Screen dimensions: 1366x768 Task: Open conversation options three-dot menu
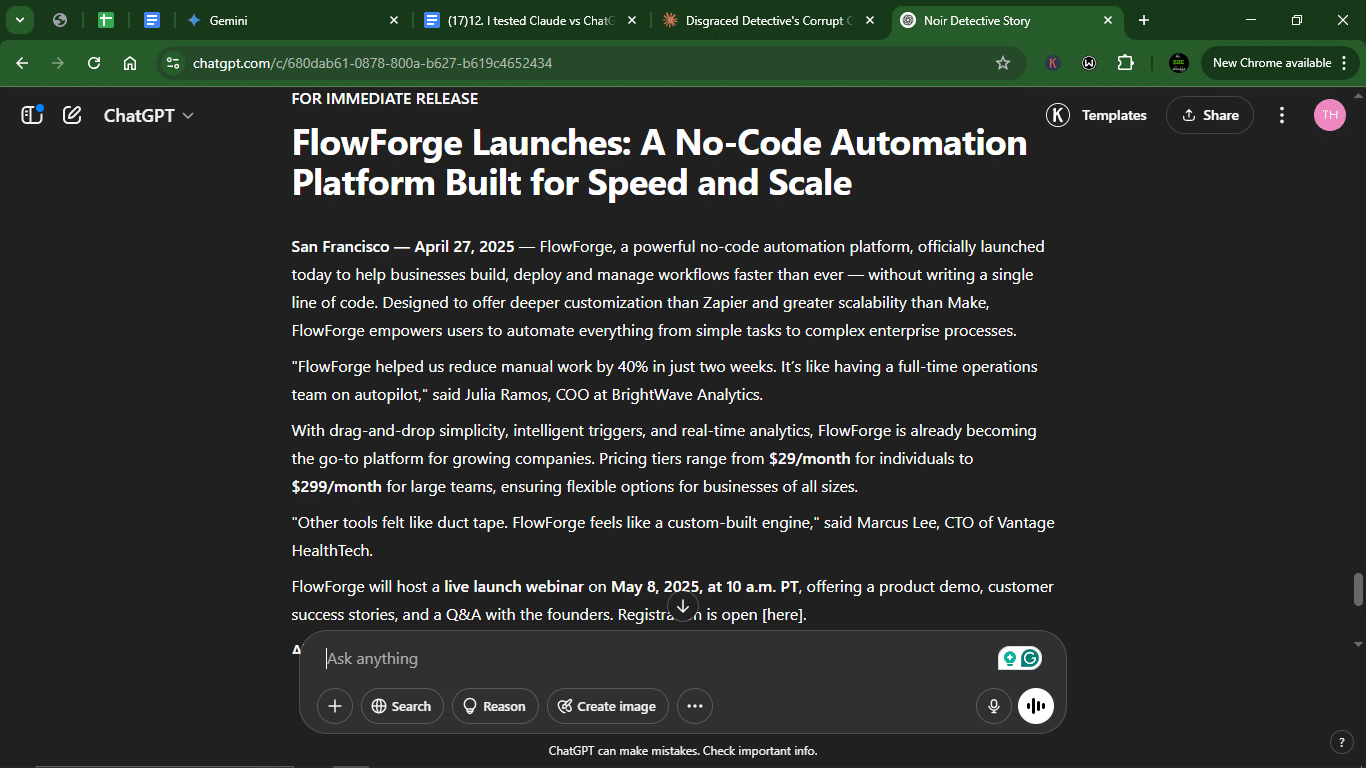[1282, 115]
